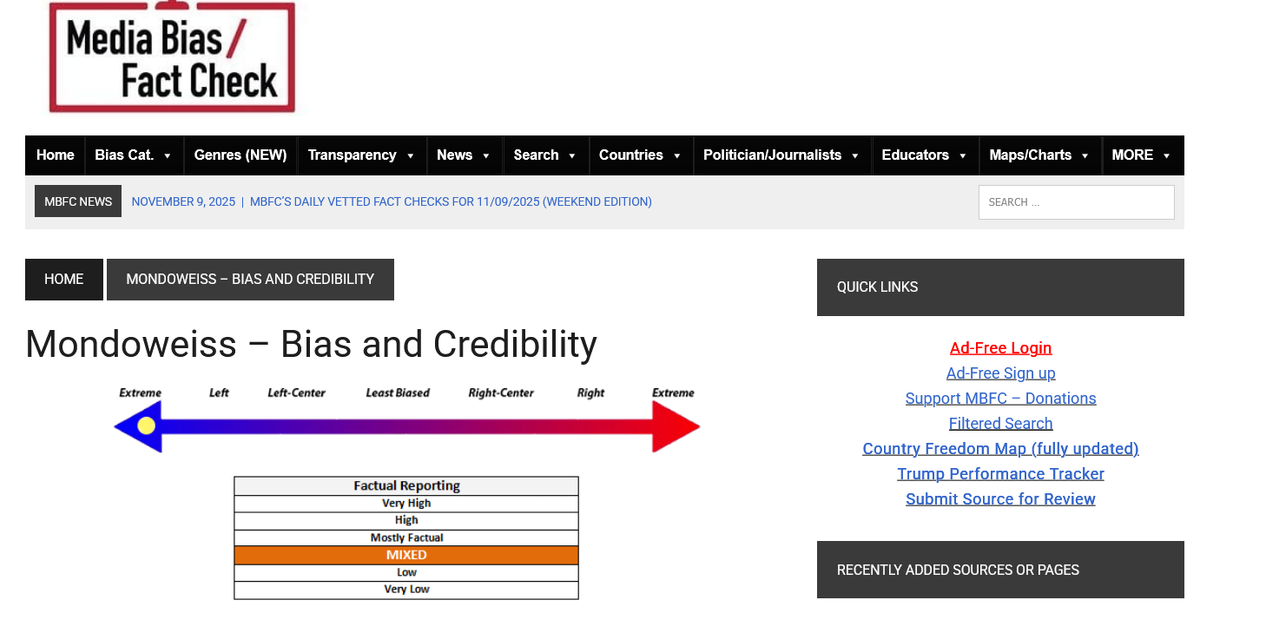Click the blue-to-red bias arrow graphic
This screenshot has height=620, width=1279.
coord(407,427)
